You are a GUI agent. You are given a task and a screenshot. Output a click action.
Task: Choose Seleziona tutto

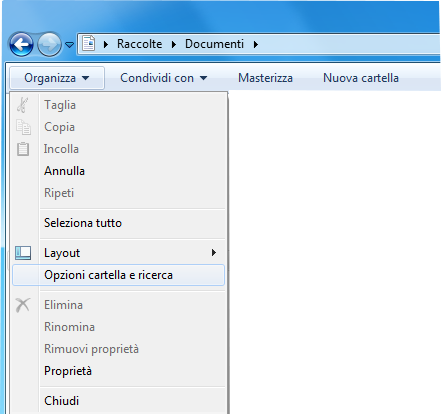coord(118,223)
